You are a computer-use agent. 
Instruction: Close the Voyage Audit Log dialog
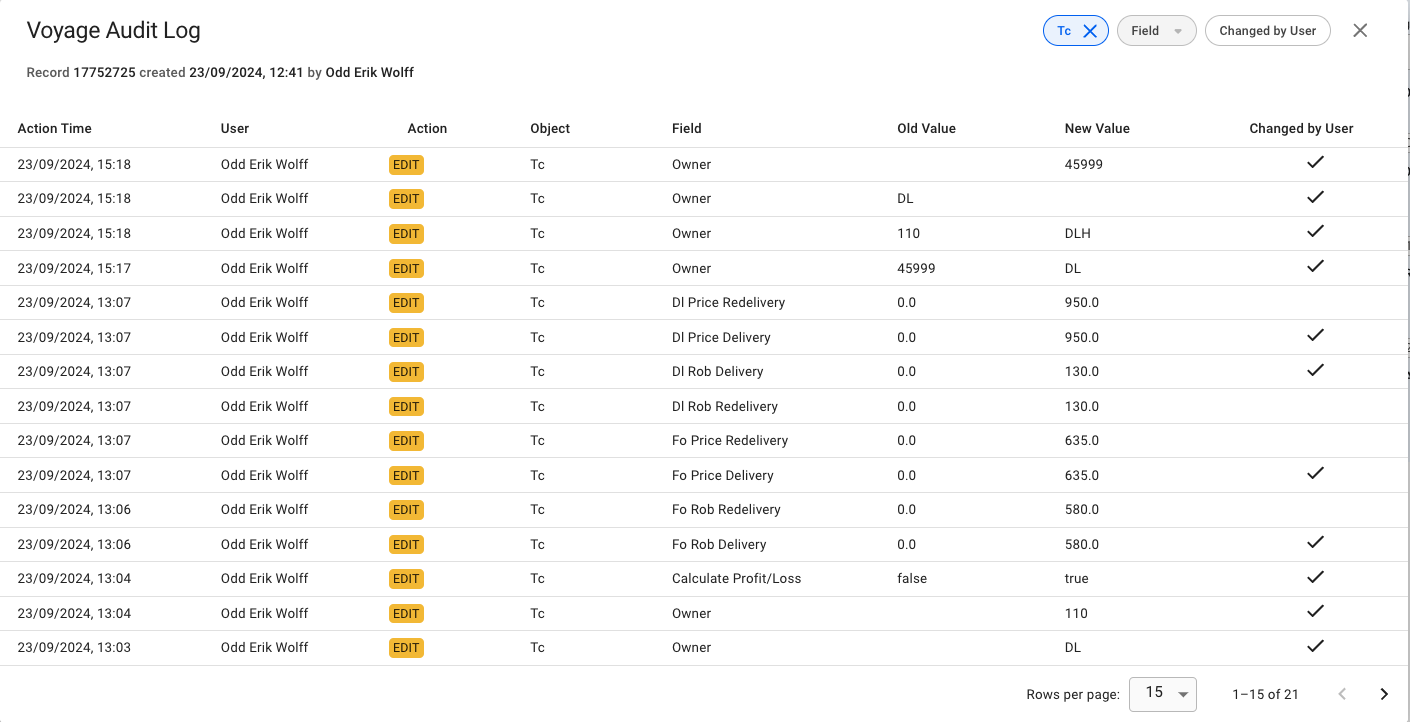[1360, 31]
